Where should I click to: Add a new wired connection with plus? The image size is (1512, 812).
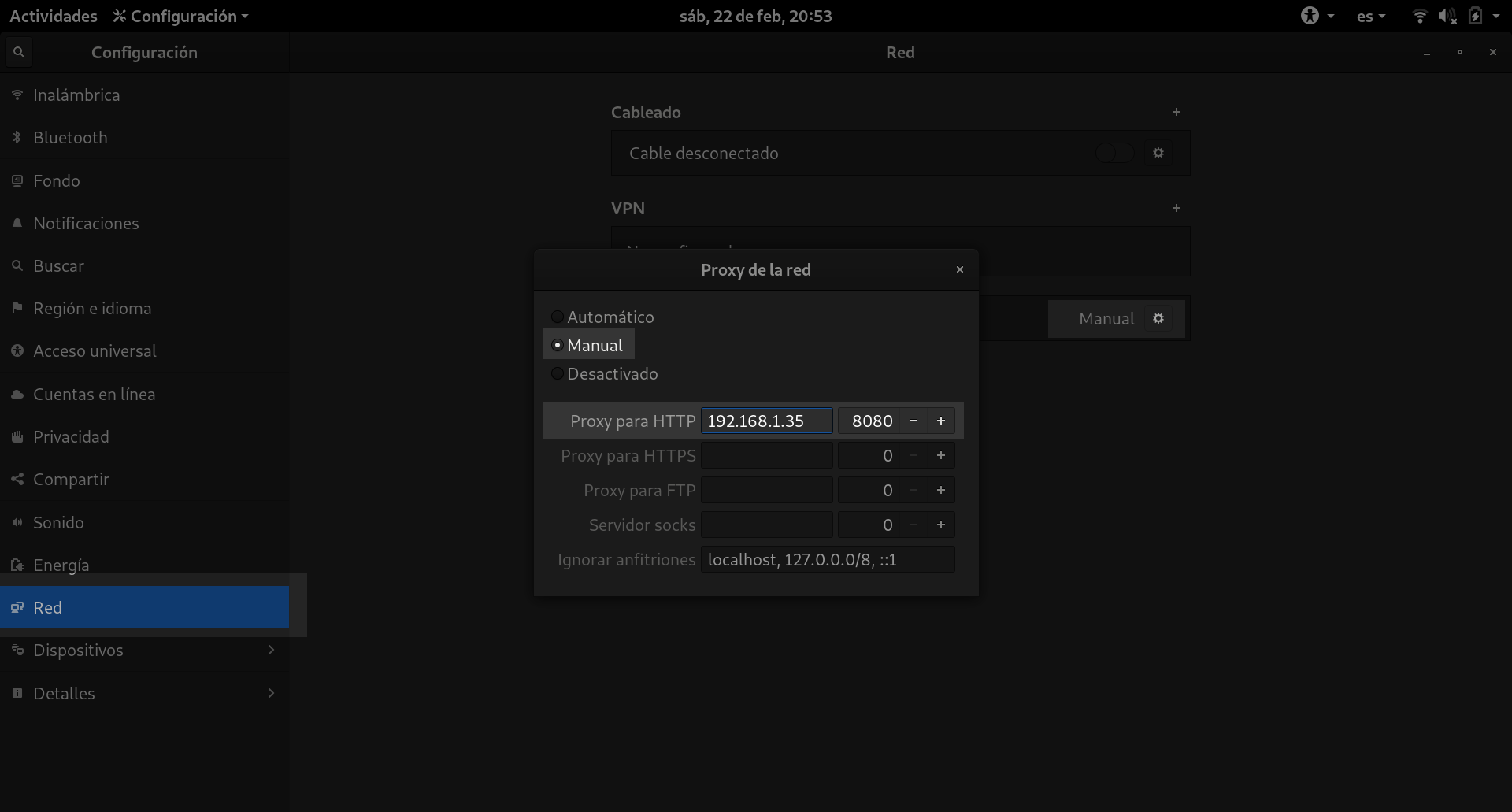[1177, 112]
